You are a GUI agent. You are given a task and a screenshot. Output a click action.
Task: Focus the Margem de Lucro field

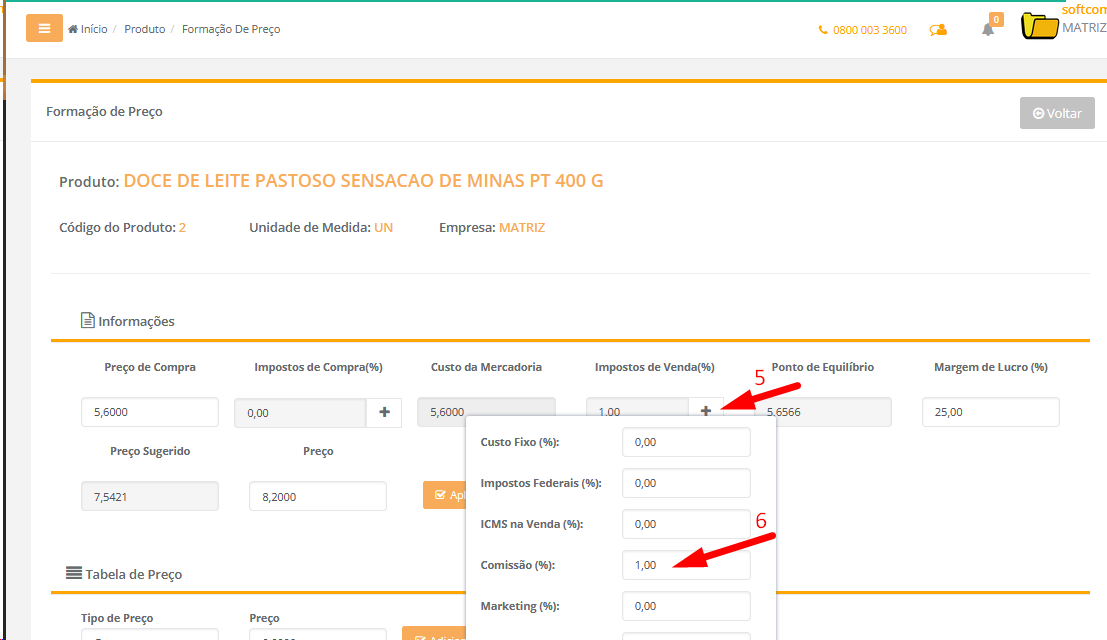pos(989,412)
